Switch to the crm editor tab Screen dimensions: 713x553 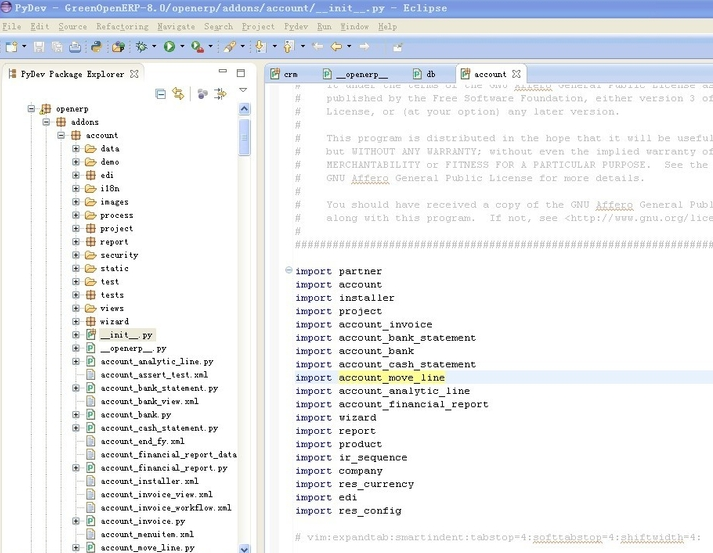pos(290,74)
